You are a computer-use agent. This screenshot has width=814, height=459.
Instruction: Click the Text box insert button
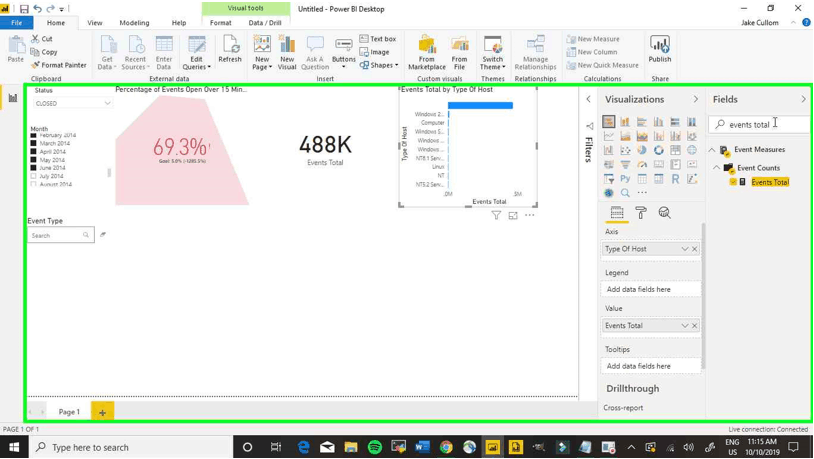[x=378, y=39]
